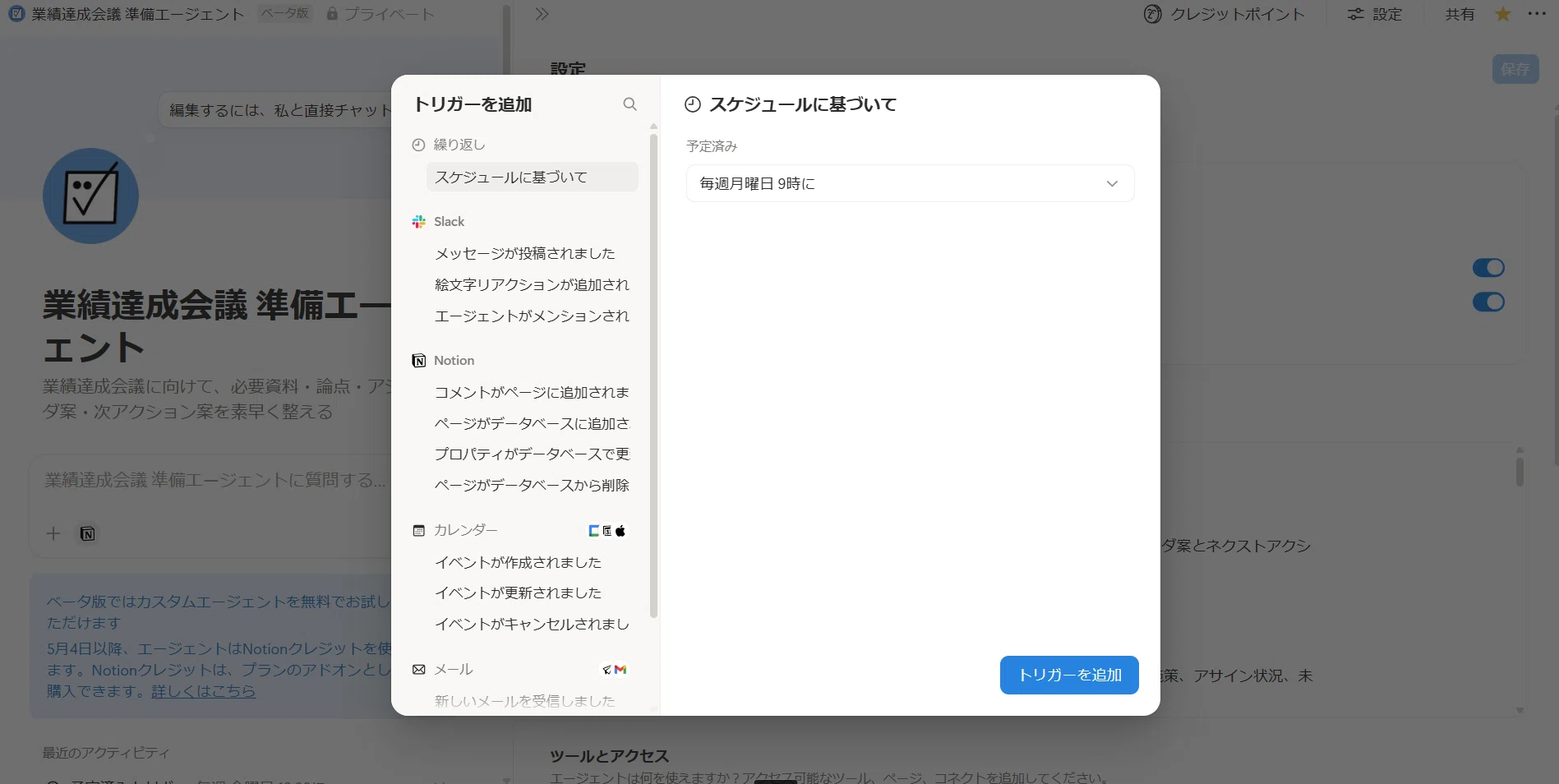Select イベントが作成されました trigger
The width and height of the screenshot is (1559, 784).
point(532,562)
